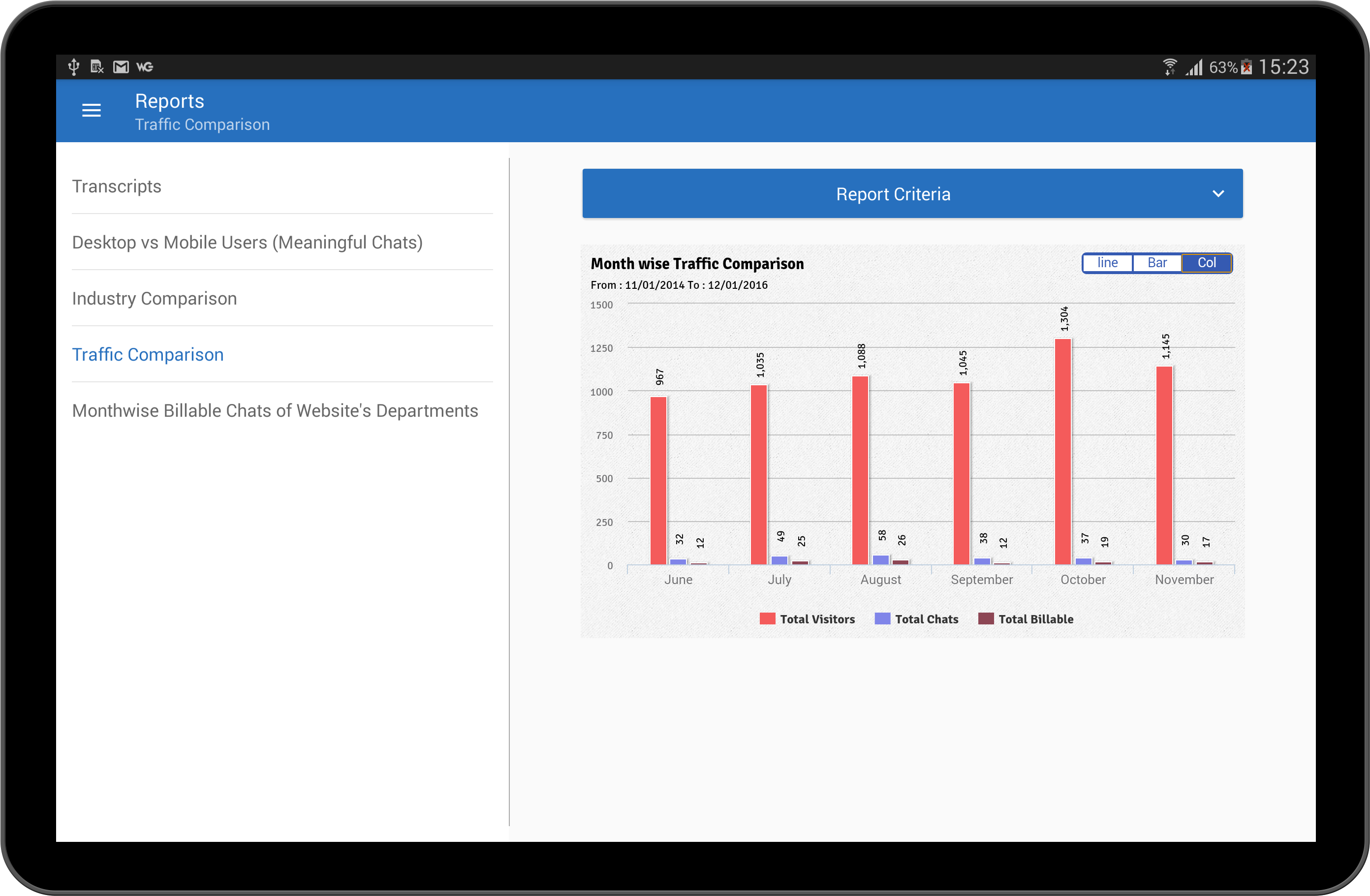This screenshot has height=896, width=1370.
Task: Open the hamburger navigation menu
Action: pos(92,110)
